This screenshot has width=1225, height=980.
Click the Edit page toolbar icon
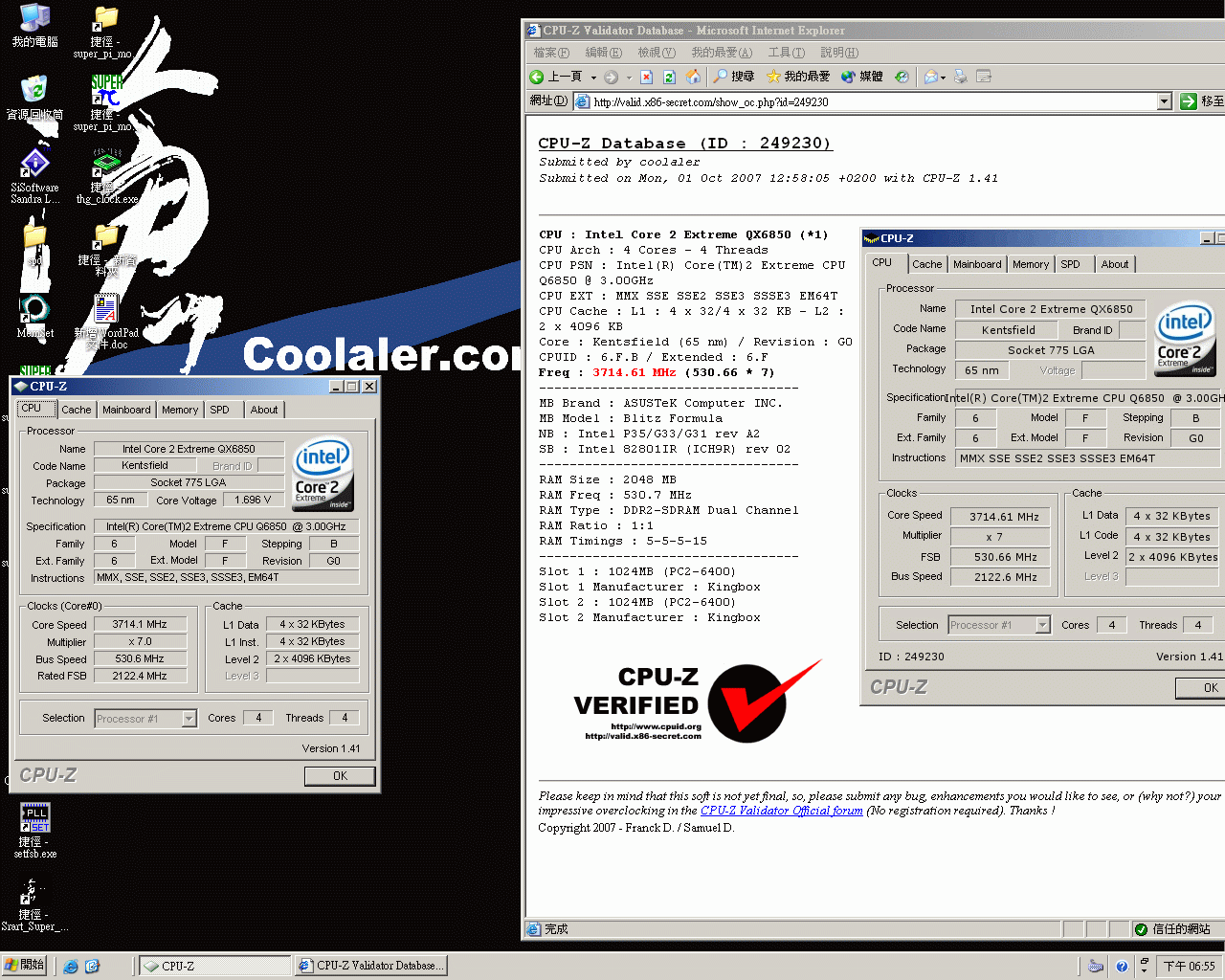click(x=984, y=77)
